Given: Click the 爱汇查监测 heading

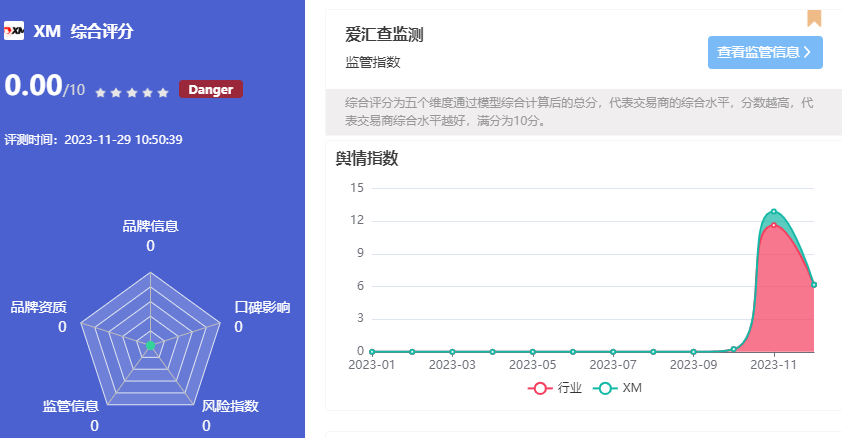Looking at the screenshot, I should (x=384, y=34).
